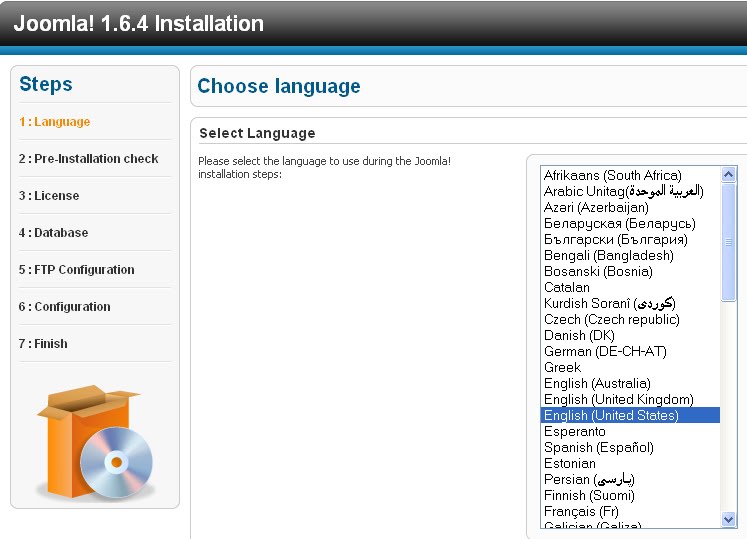Click the language list scrollbar thumb

728,242
